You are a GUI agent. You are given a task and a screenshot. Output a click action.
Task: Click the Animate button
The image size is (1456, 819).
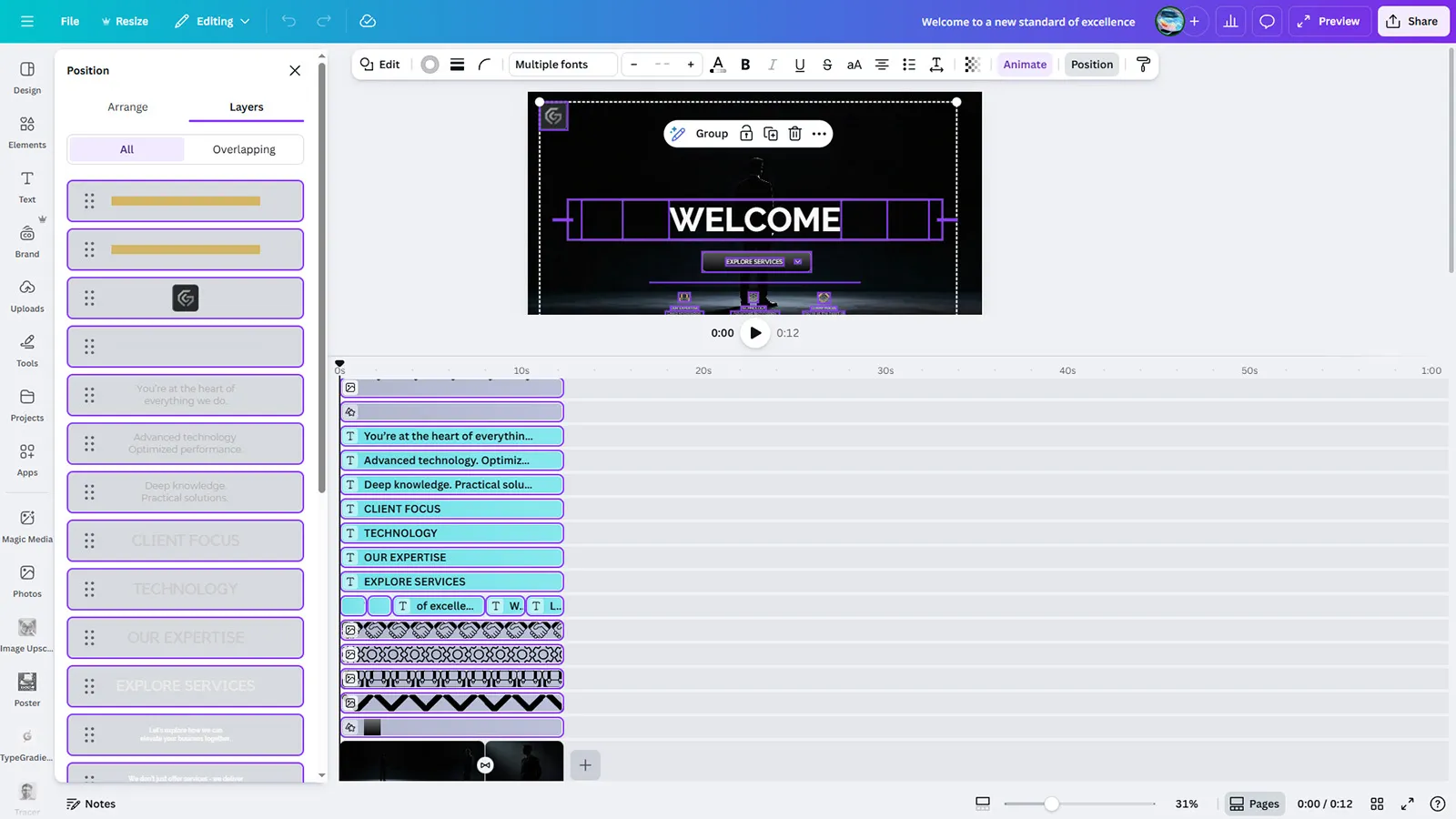click(x=1025, y=65)
